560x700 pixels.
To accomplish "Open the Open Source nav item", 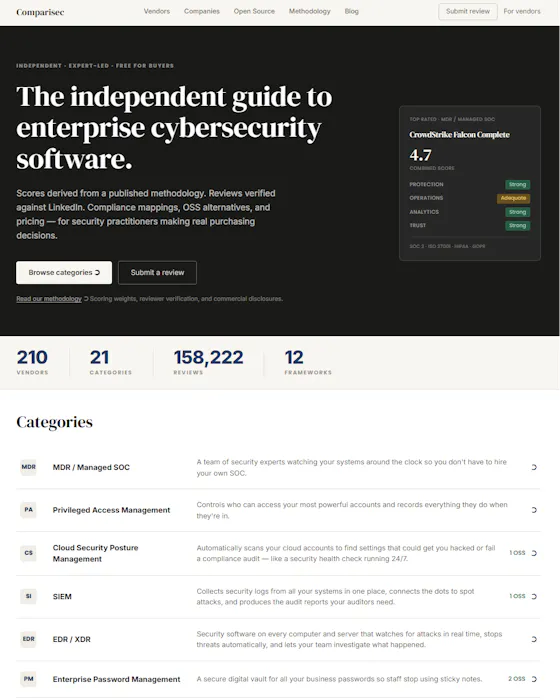I will [x=254, y=11].
